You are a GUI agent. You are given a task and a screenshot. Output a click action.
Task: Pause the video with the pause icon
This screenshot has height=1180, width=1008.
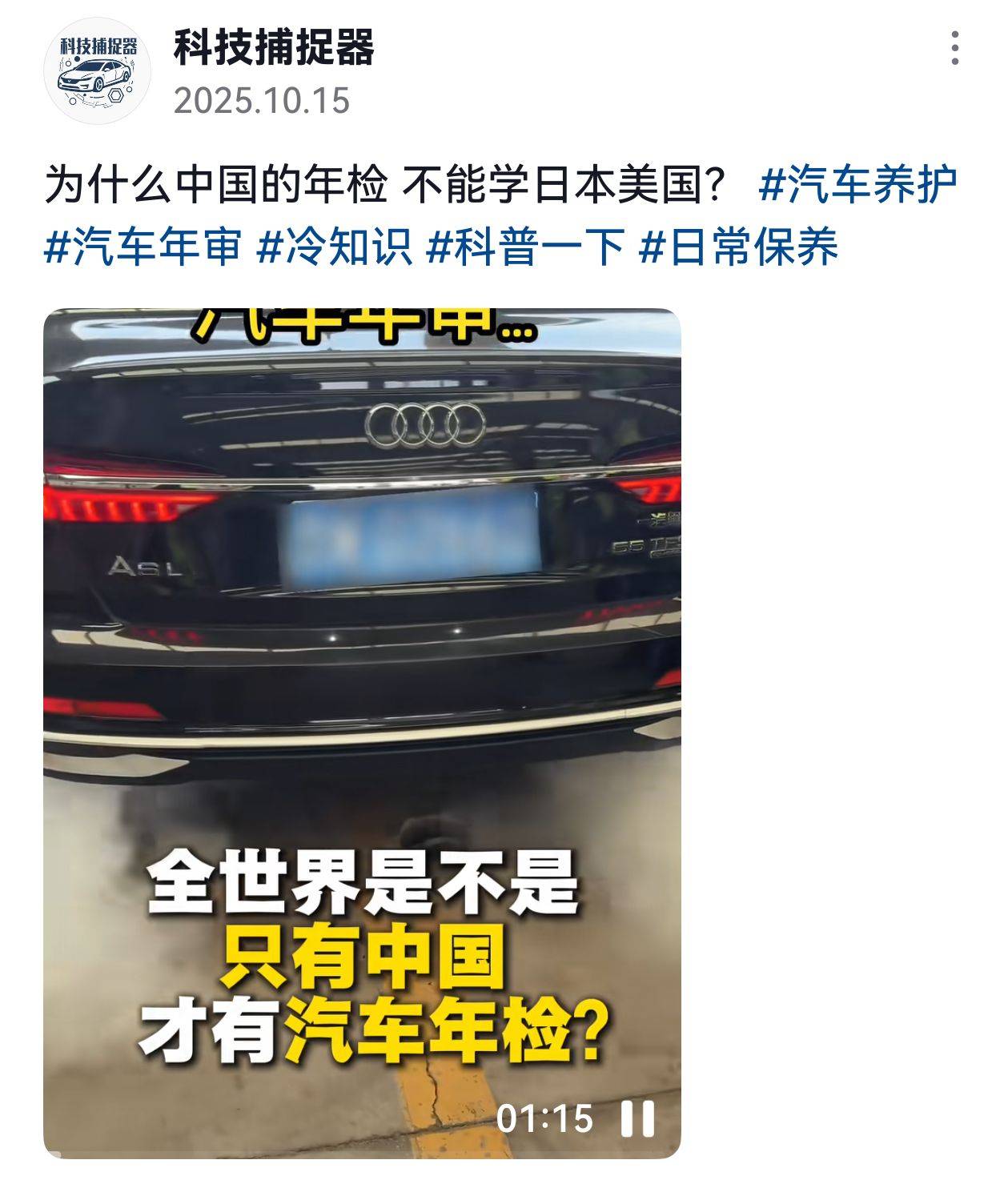pyautogui.click(x=638, y=1118)
